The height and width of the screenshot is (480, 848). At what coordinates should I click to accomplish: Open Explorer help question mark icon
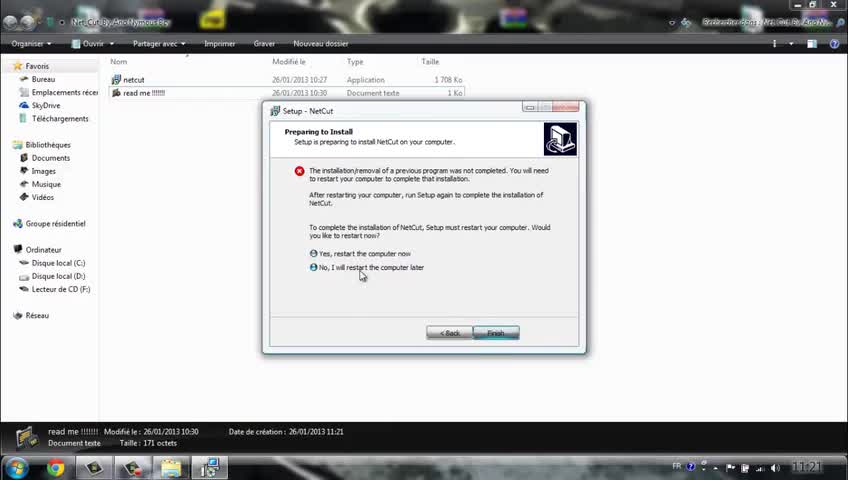click(x=834, y=44)
